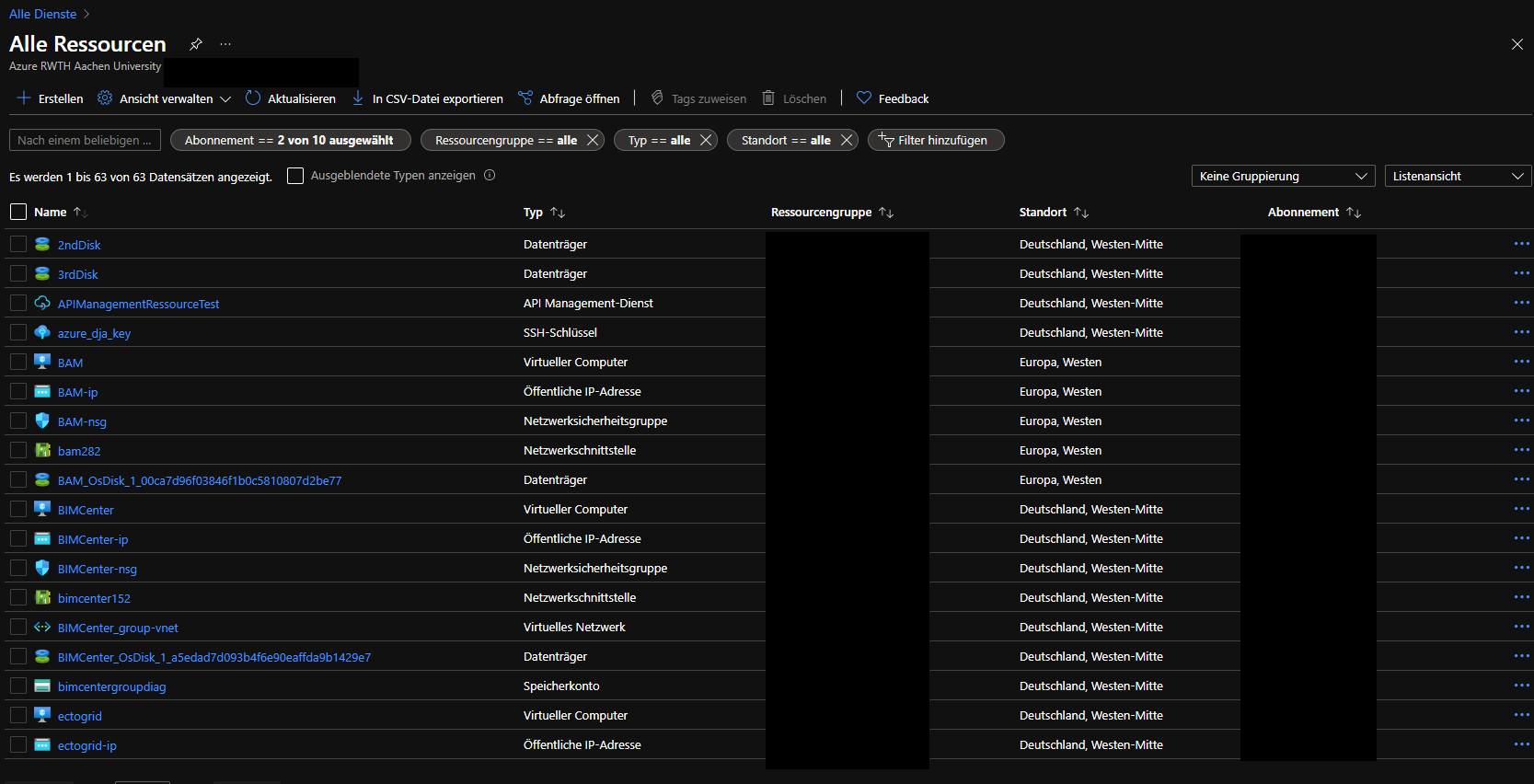Click the Feedback heart icon

(x=864, y=98)
